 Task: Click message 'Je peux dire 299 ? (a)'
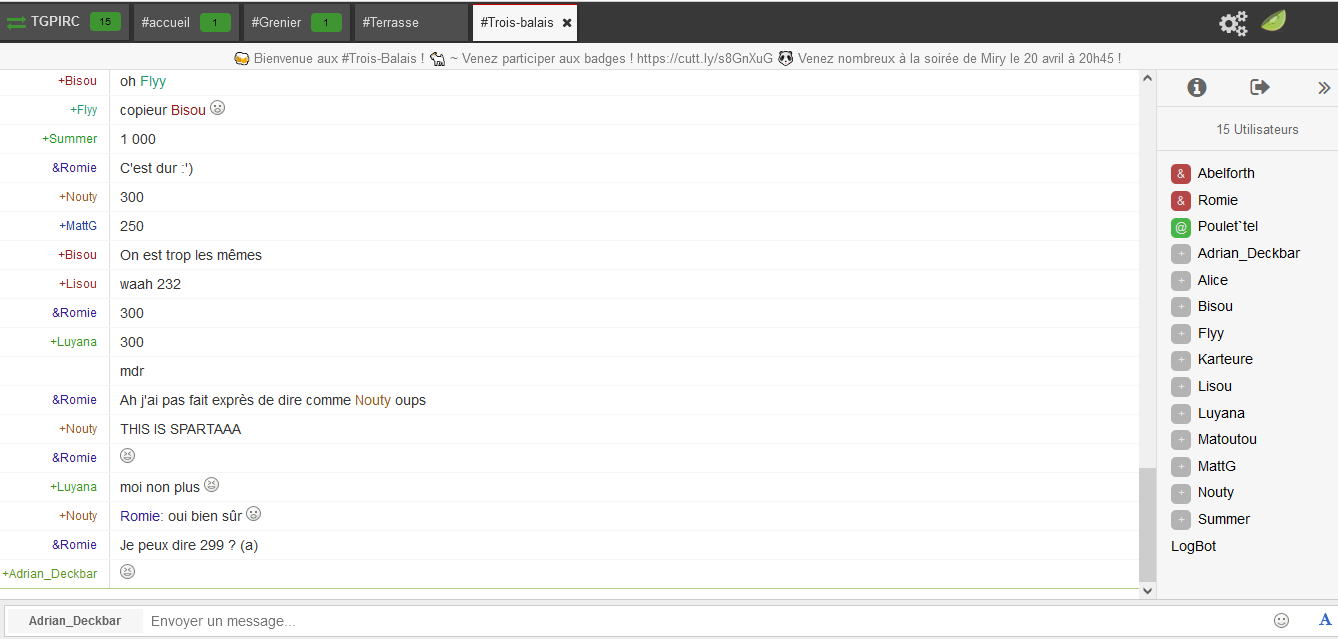[x=189, y=545]
